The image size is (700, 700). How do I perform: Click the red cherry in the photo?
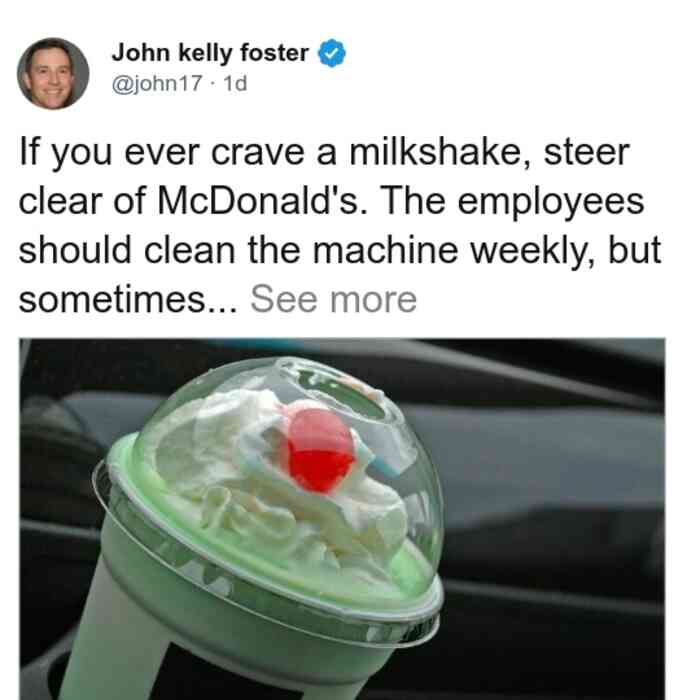point(320,450)
